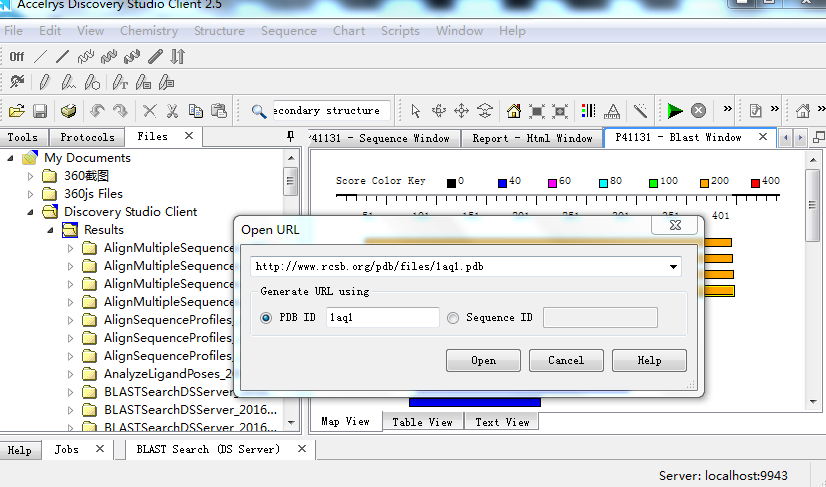This screenshot has height=487, width=826.
Task: Select the four-arrow translate tool
Action: tap(461, 111)
